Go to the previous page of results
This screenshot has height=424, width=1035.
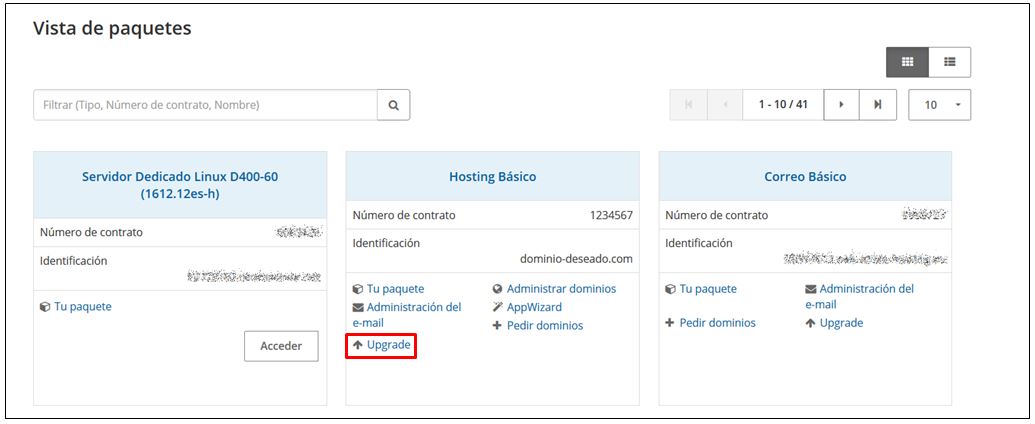click(725, 105)
